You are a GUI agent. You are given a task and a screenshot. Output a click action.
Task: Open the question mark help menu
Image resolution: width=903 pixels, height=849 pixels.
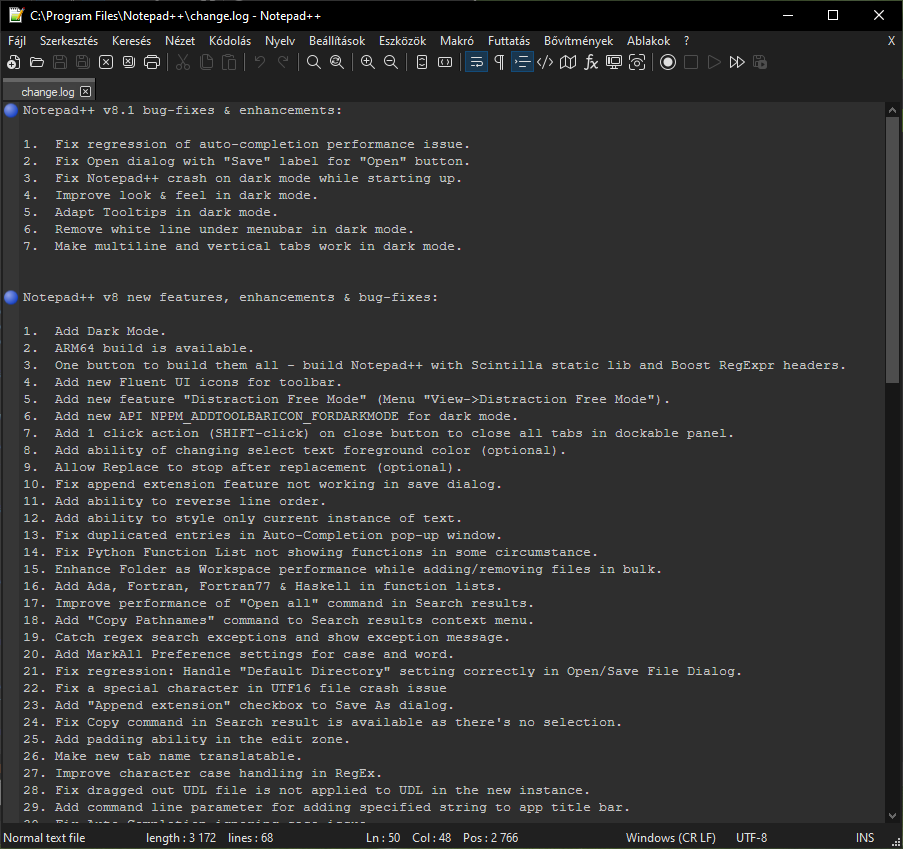(x=686, y=41)
